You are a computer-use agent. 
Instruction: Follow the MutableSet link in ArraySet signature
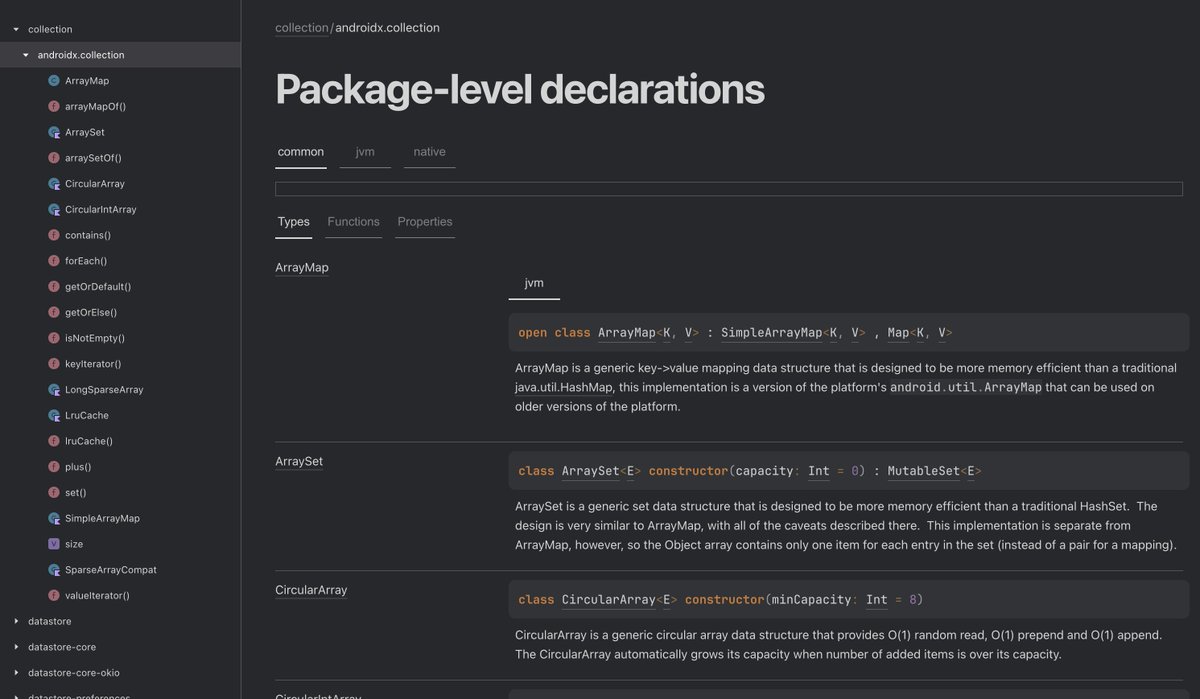(x=924, y=470)
